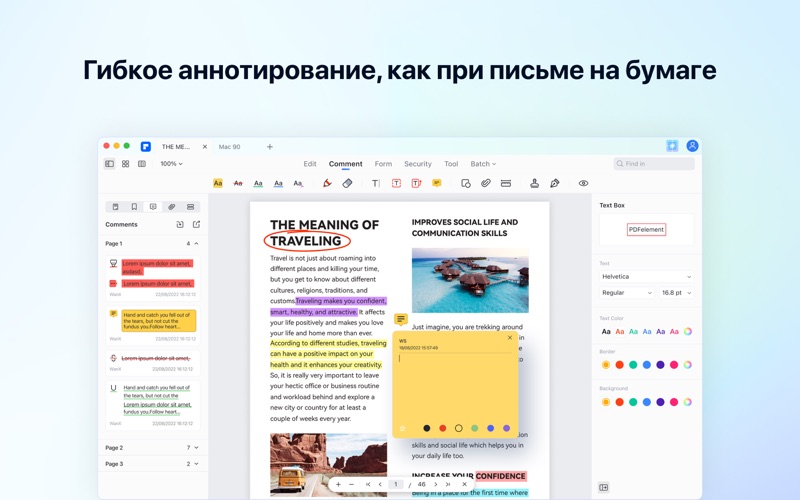Image resolution: width=800 pixels, height=500 pixels.
Task: Select the Attachment paperclip tool
Action: coord(486,183)
